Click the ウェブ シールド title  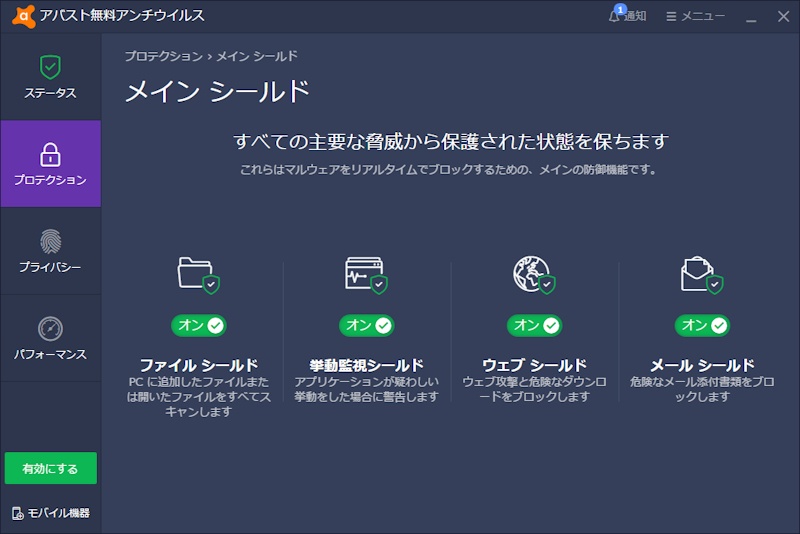pos(534,365)
